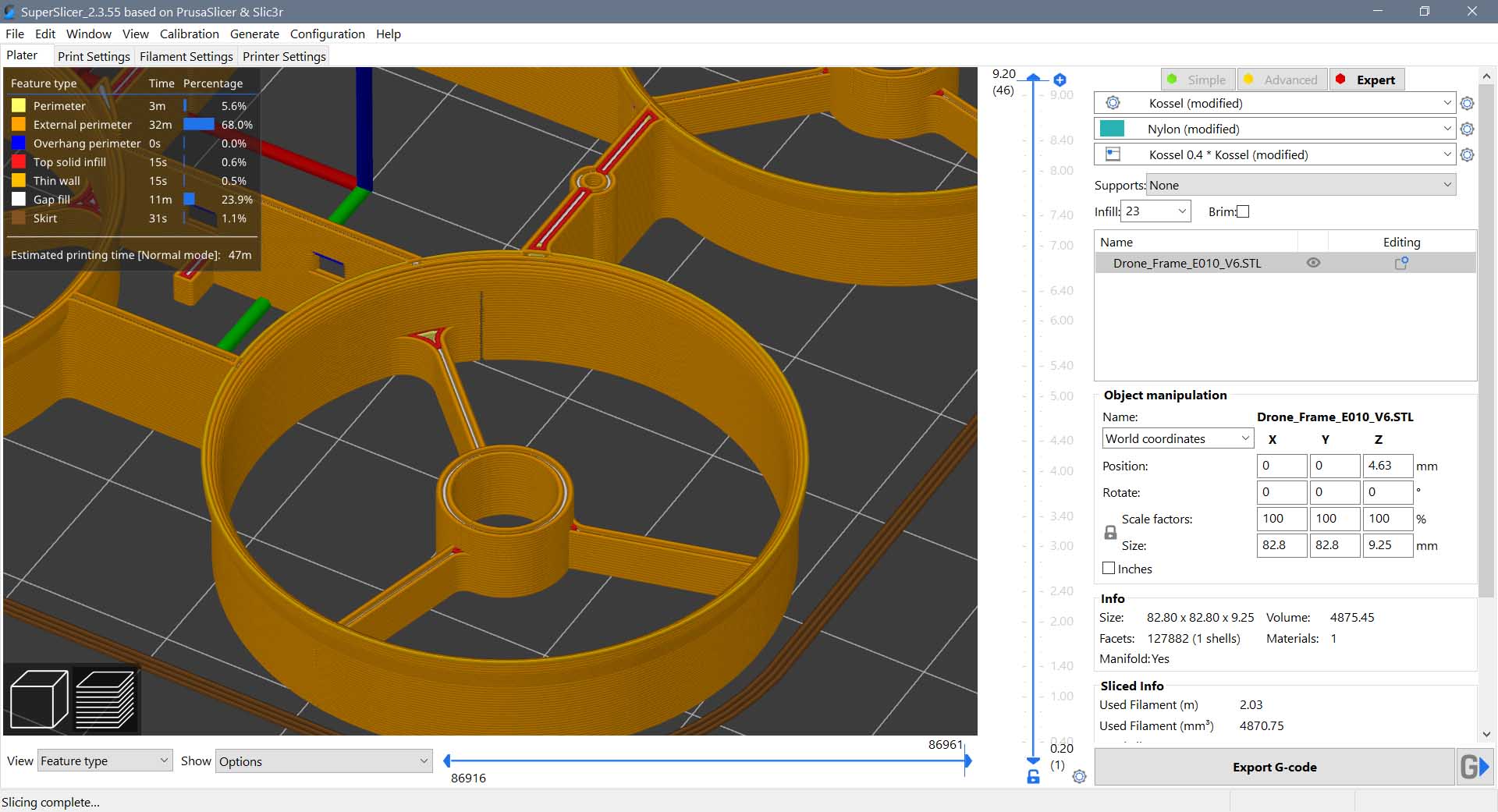Expand the Supports dropdown

(1301, 185)
